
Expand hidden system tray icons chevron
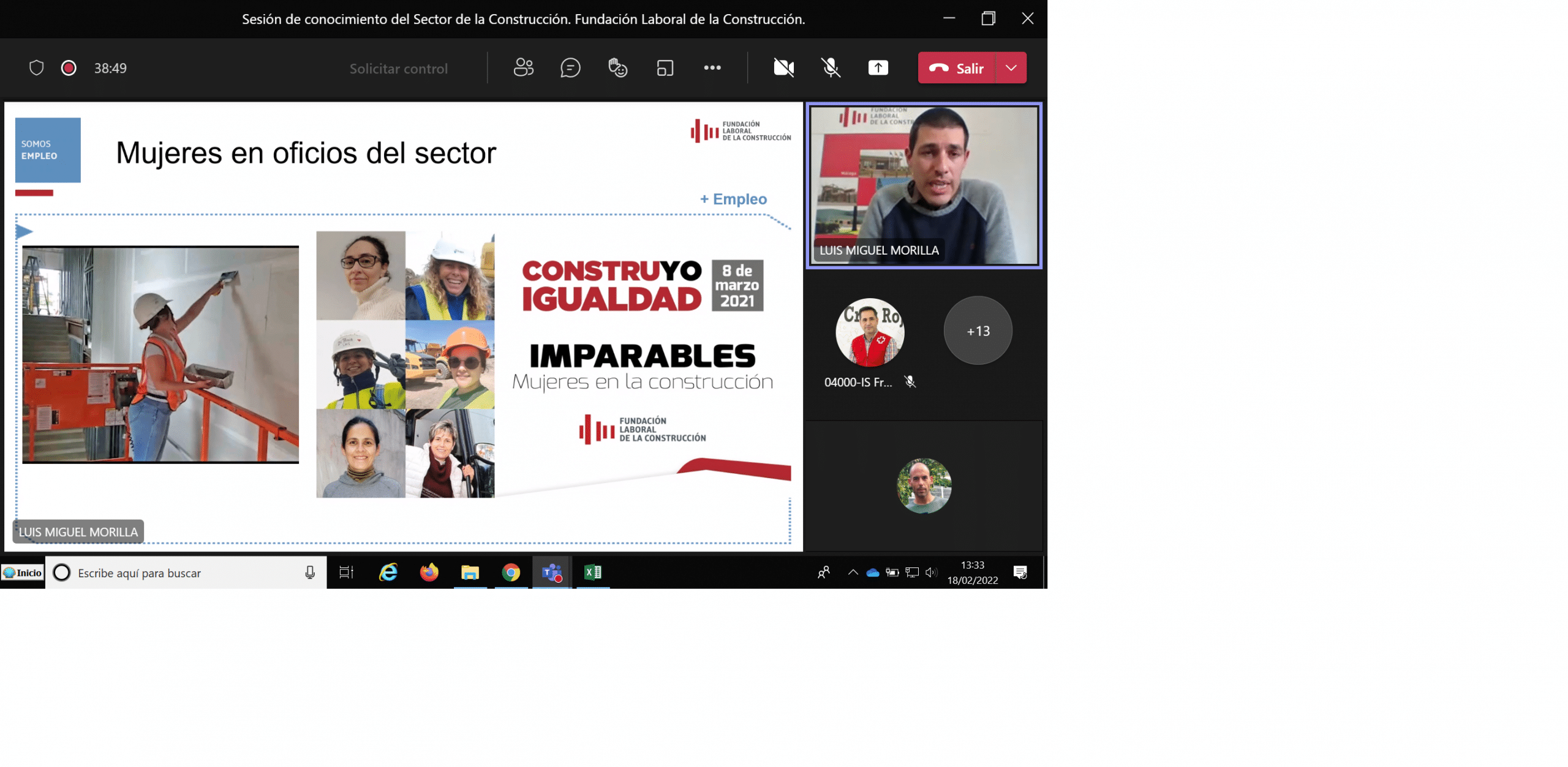[853, 572]
